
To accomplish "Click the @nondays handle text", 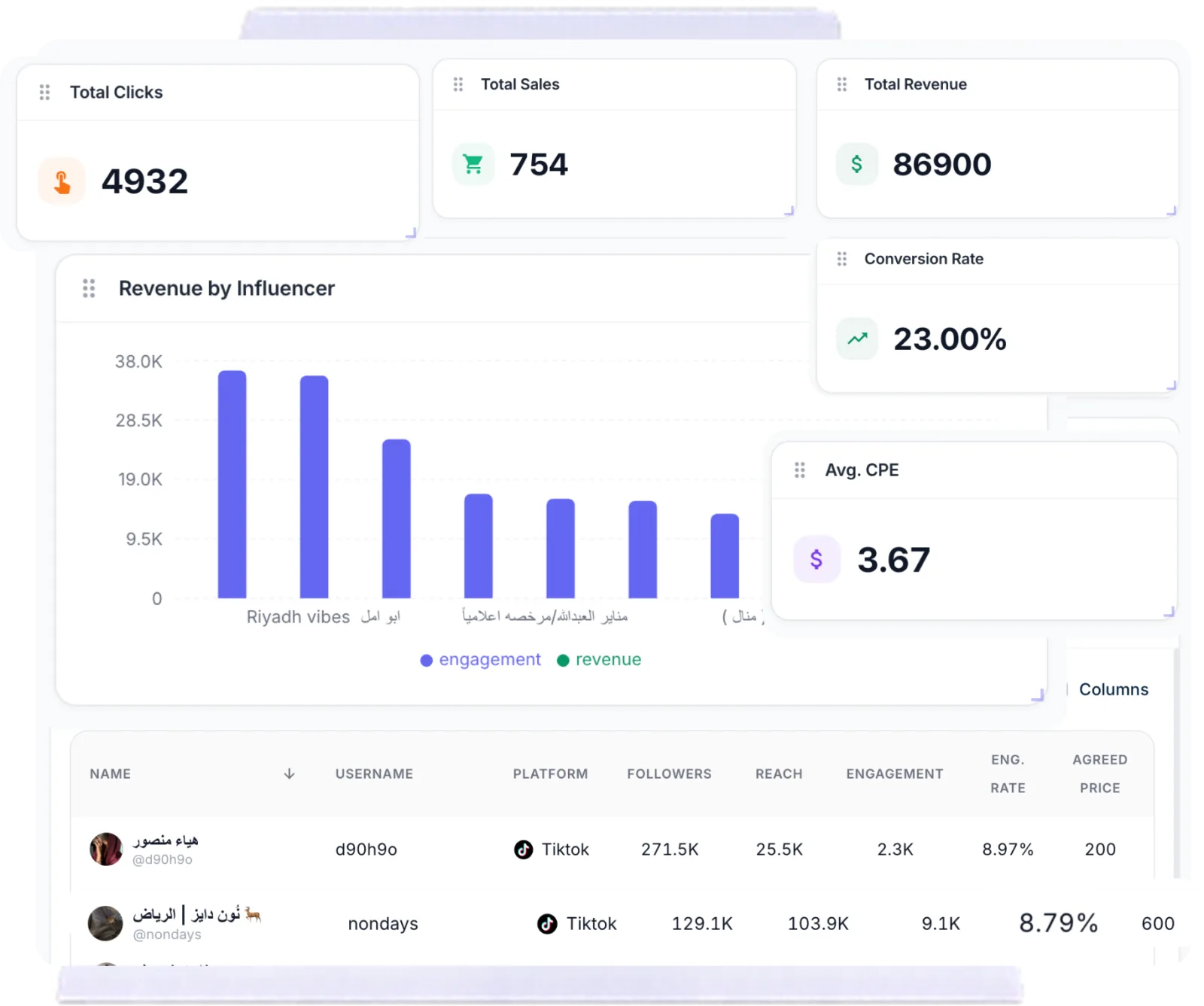I will point(167,935).
